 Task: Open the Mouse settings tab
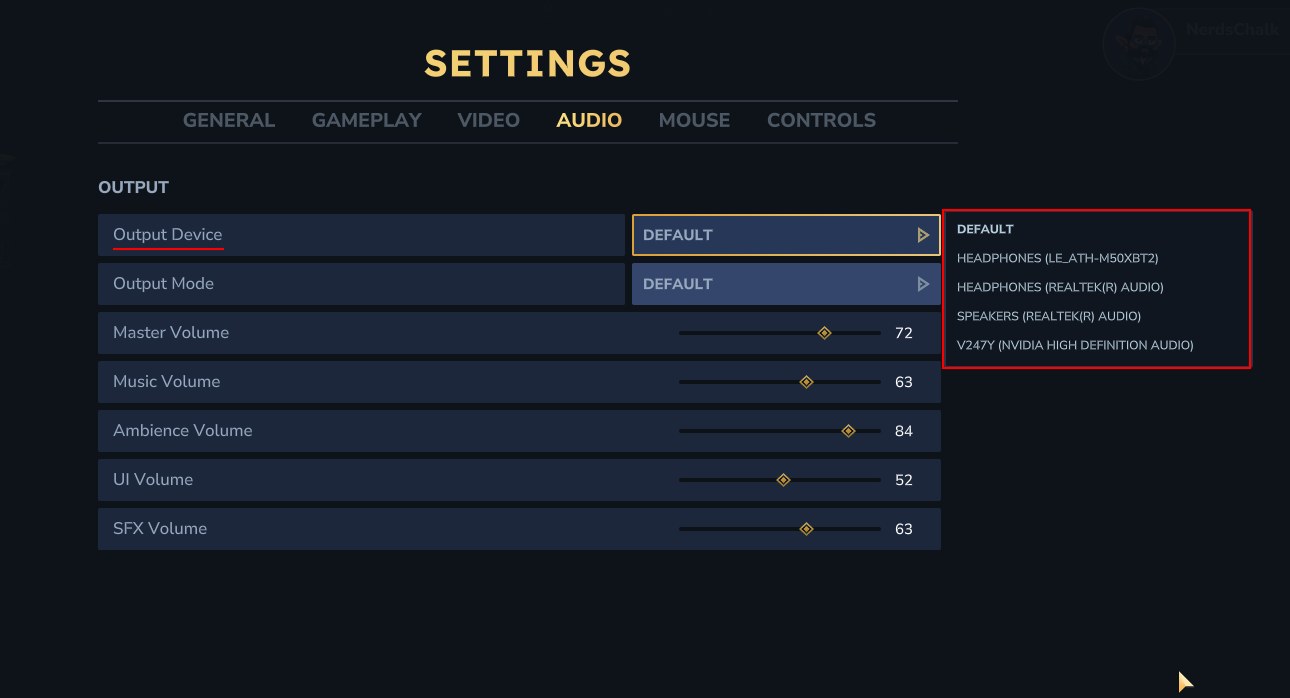(694, 120)
